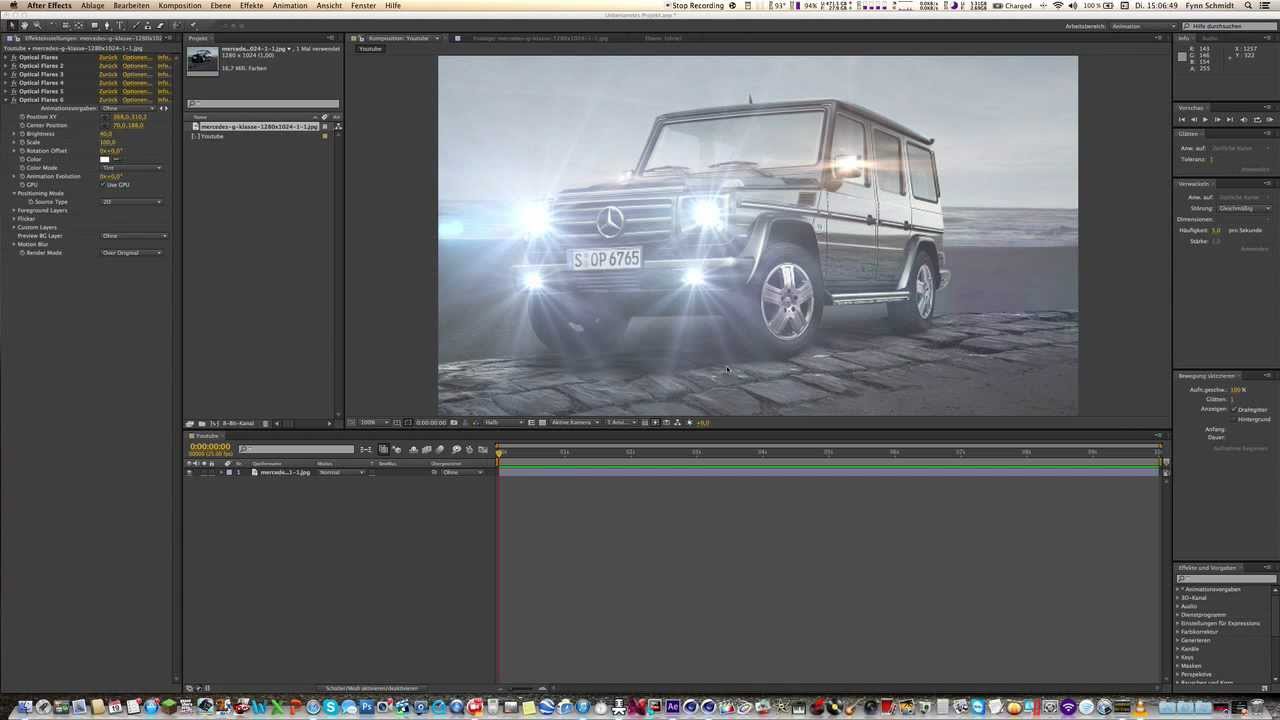Open the Ebene menu
The image size is (1280, 720).
click(x=220, y=6)
